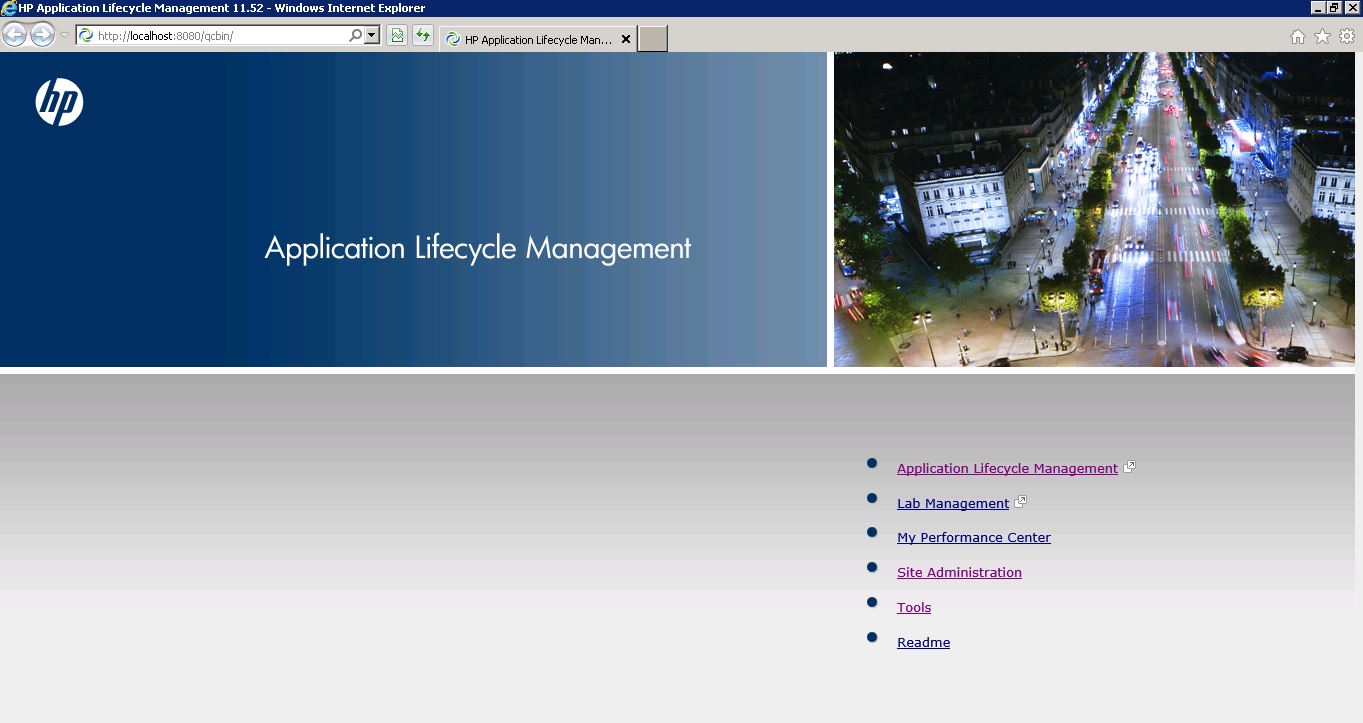Click the Internet Explorer icon in the title bar
Viewport: 1363px width, 723px height.
9,8
